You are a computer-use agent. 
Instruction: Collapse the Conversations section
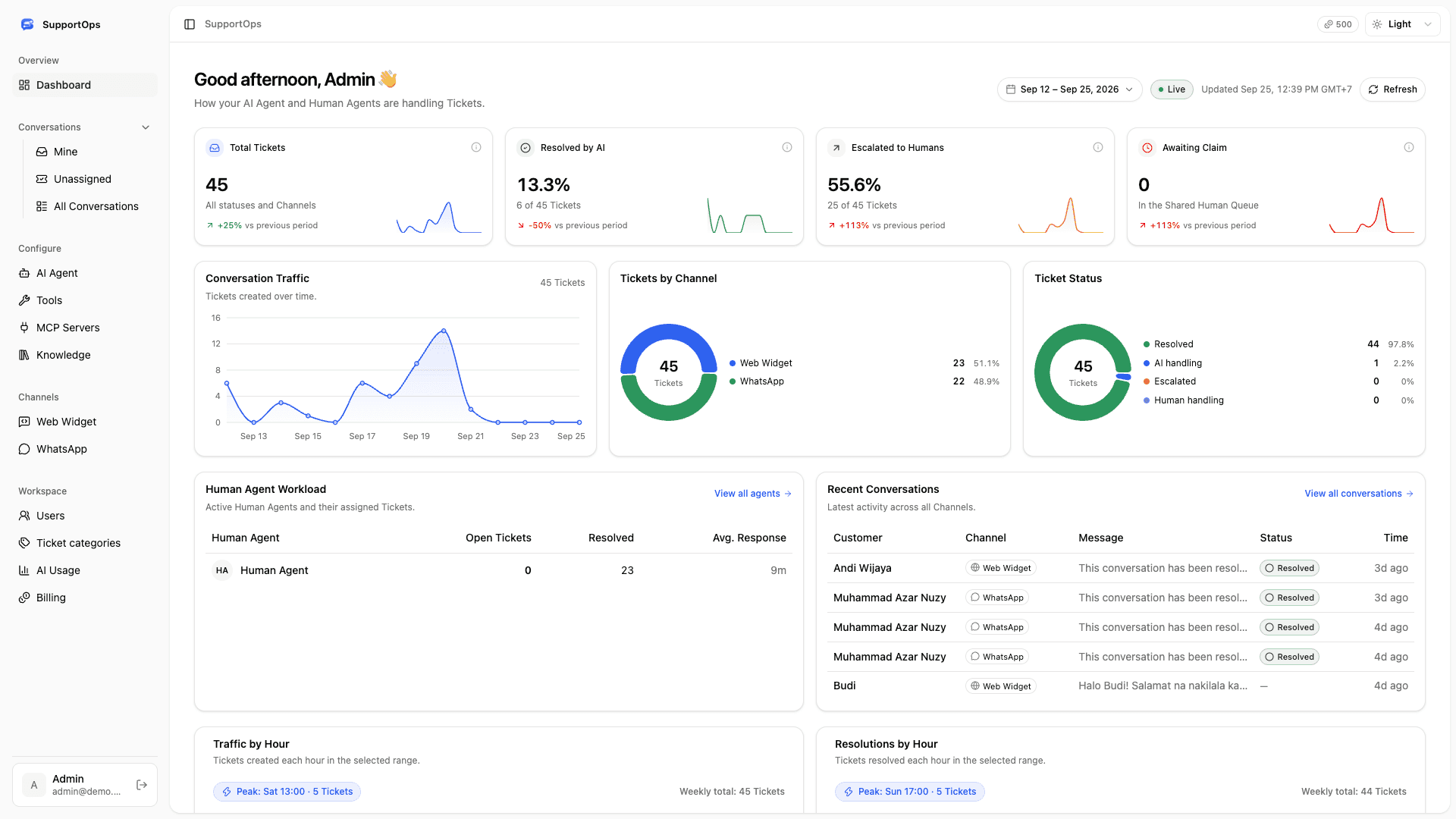pyautogui.click(x=146, y=127)
